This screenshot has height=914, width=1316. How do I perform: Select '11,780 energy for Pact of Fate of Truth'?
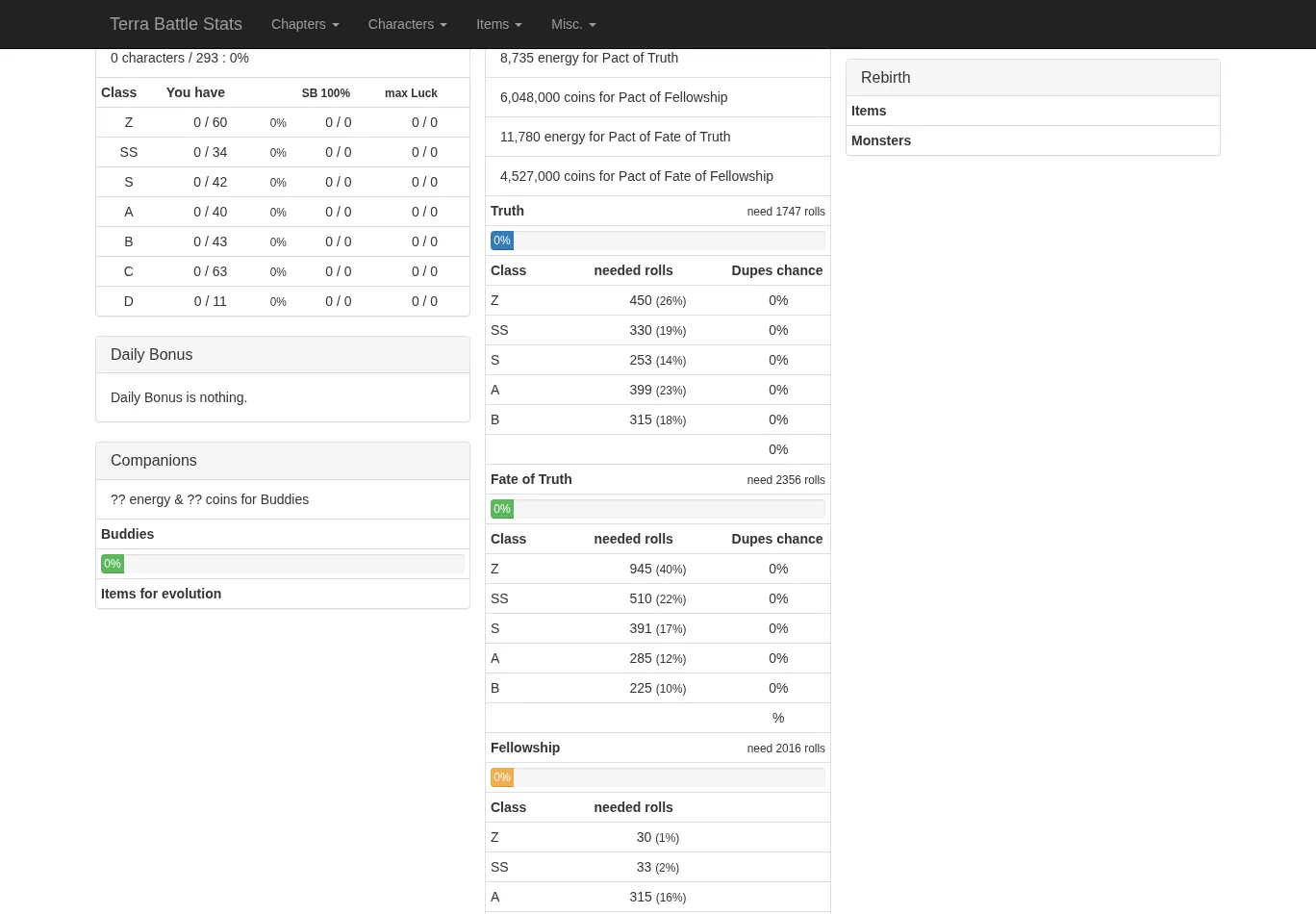[x=615, y=137]
